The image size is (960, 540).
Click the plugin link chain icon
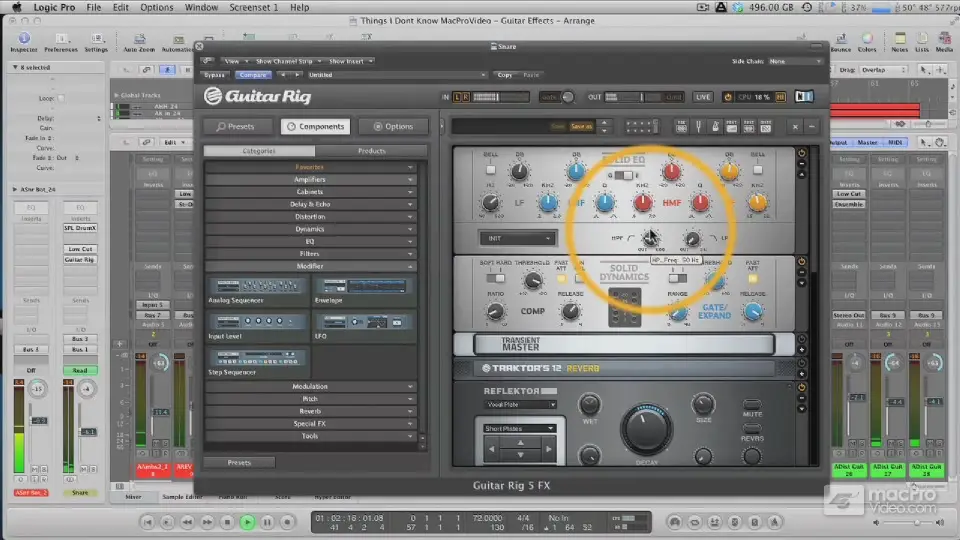[208, 61]
